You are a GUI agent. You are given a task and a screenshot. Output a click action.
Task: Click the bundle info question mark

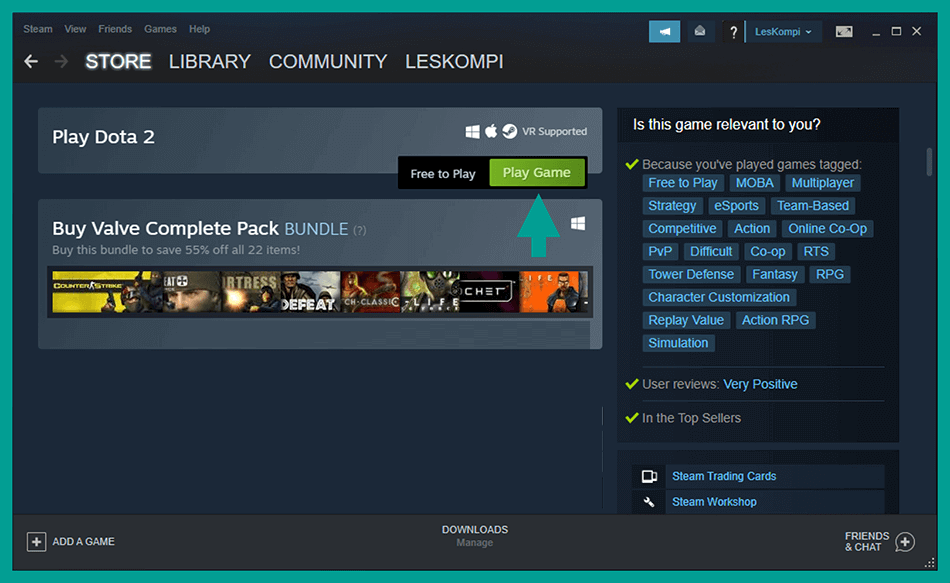pos(360,230)
